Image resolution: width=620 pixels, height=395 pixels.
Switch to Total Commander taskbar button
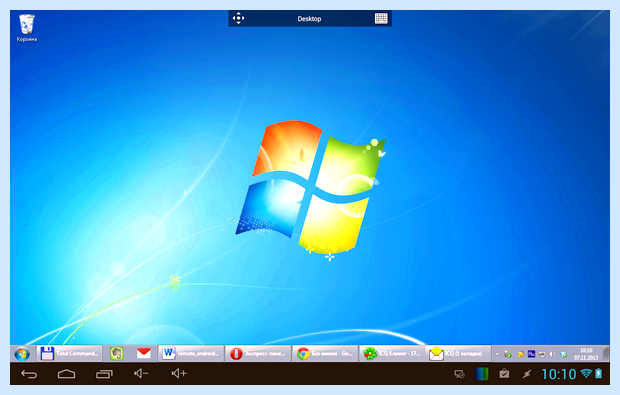click(x=70, y=353)
